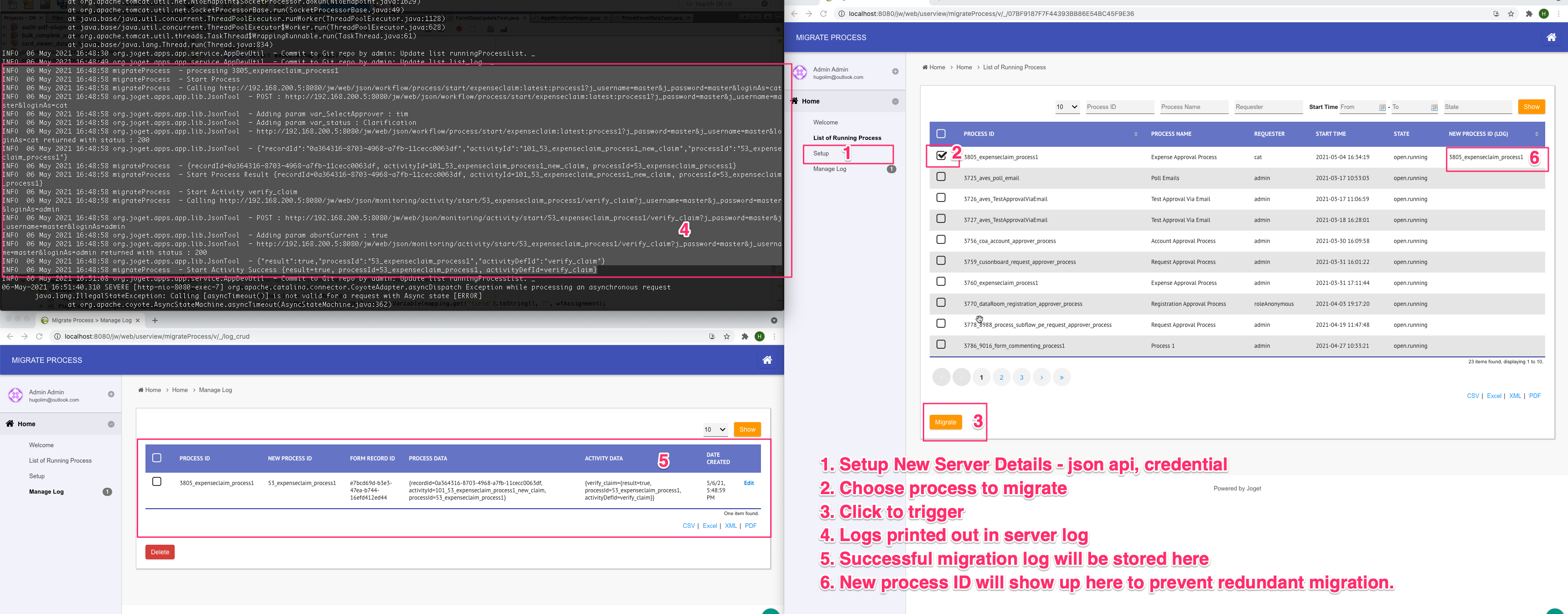Open calendar picker for Start Time From
The width and height of the screenshot is (1568, 614).
[1382, 108]
